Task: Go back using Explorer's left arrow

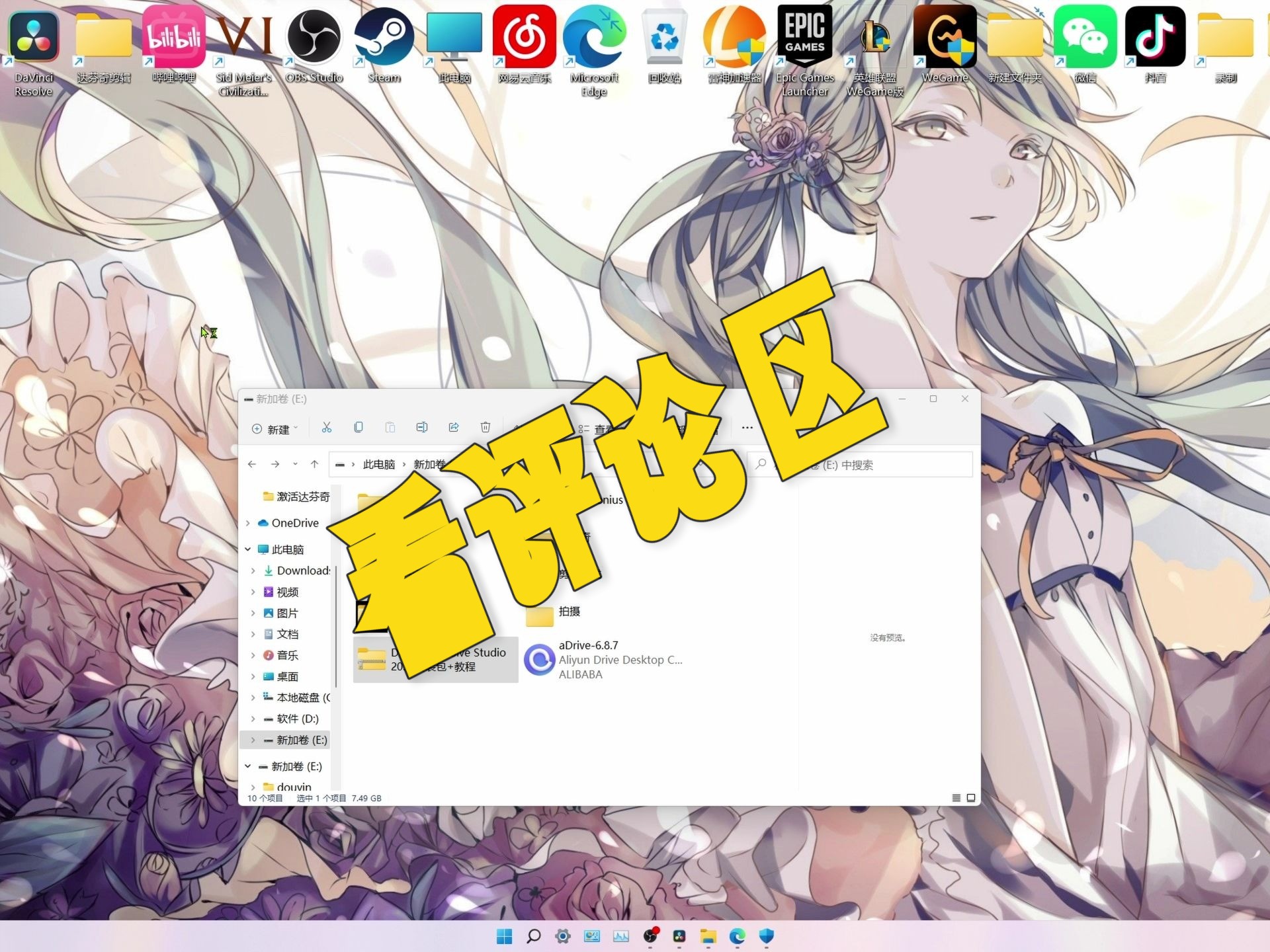Action: point(252,464)
